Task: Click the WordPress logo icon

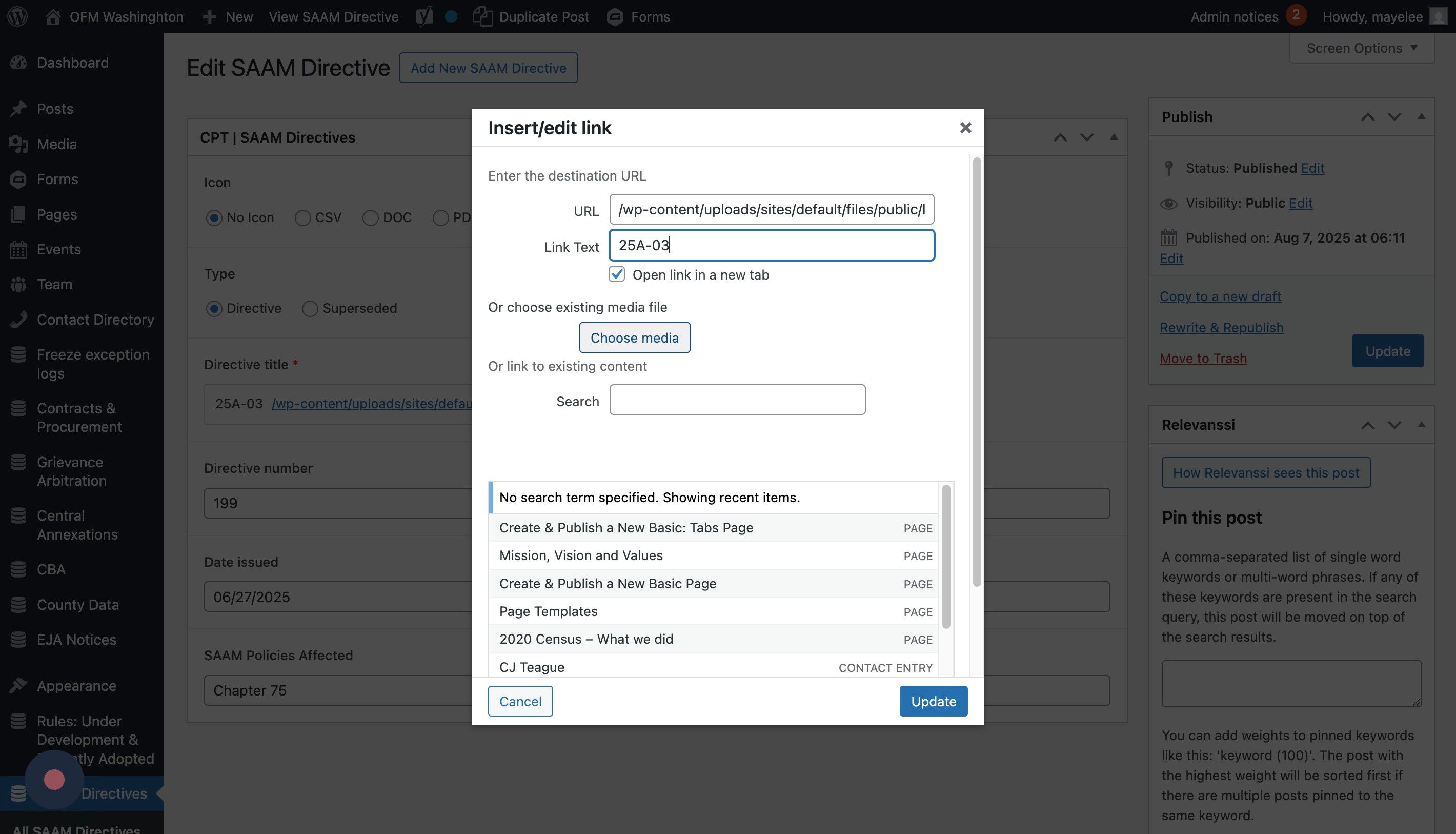Action: point(17,16)
